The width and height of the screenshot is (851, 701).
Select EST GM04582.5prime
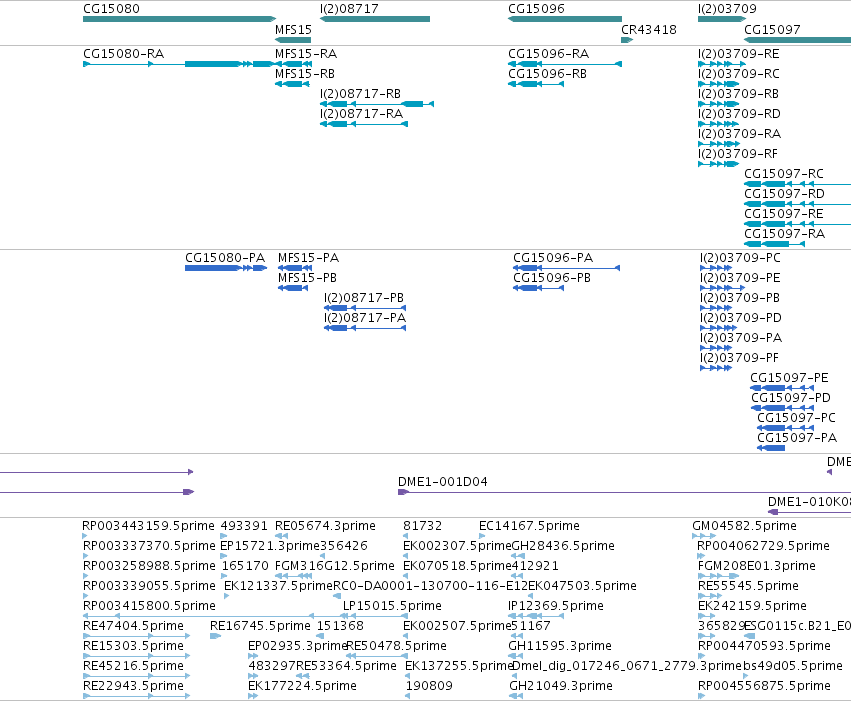[x=744, y=526]
